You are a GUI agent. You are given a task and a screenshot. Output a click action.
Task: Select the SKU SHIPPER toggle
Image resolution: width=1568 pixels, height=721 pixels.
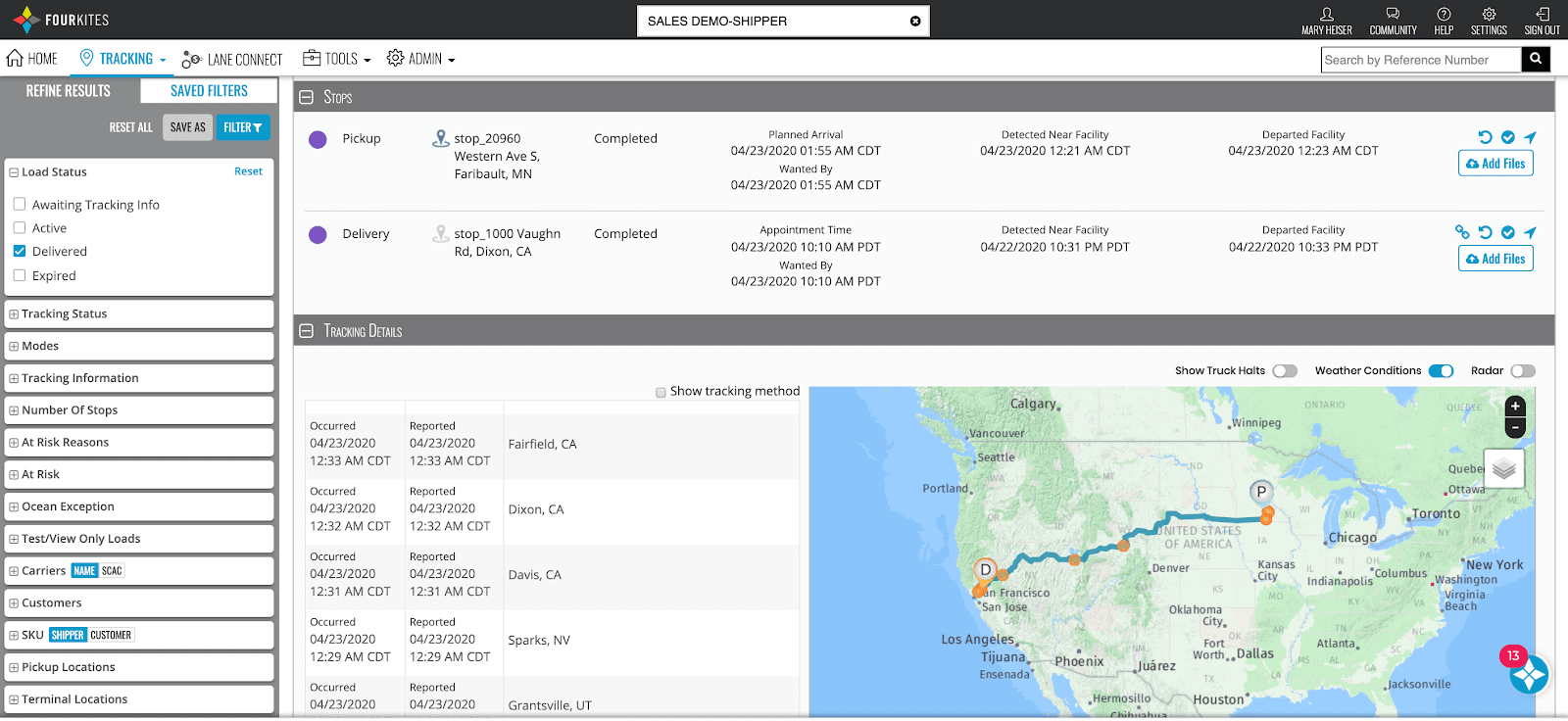tap(68, 635)
